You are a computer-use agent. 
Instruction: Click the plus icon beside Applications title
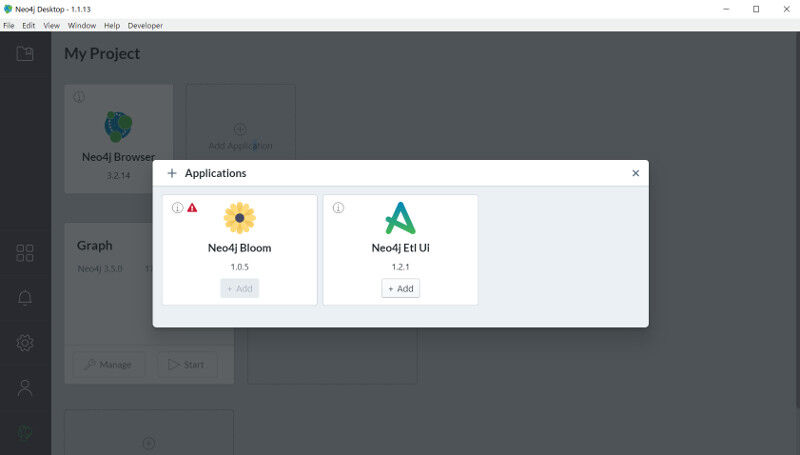172,173
